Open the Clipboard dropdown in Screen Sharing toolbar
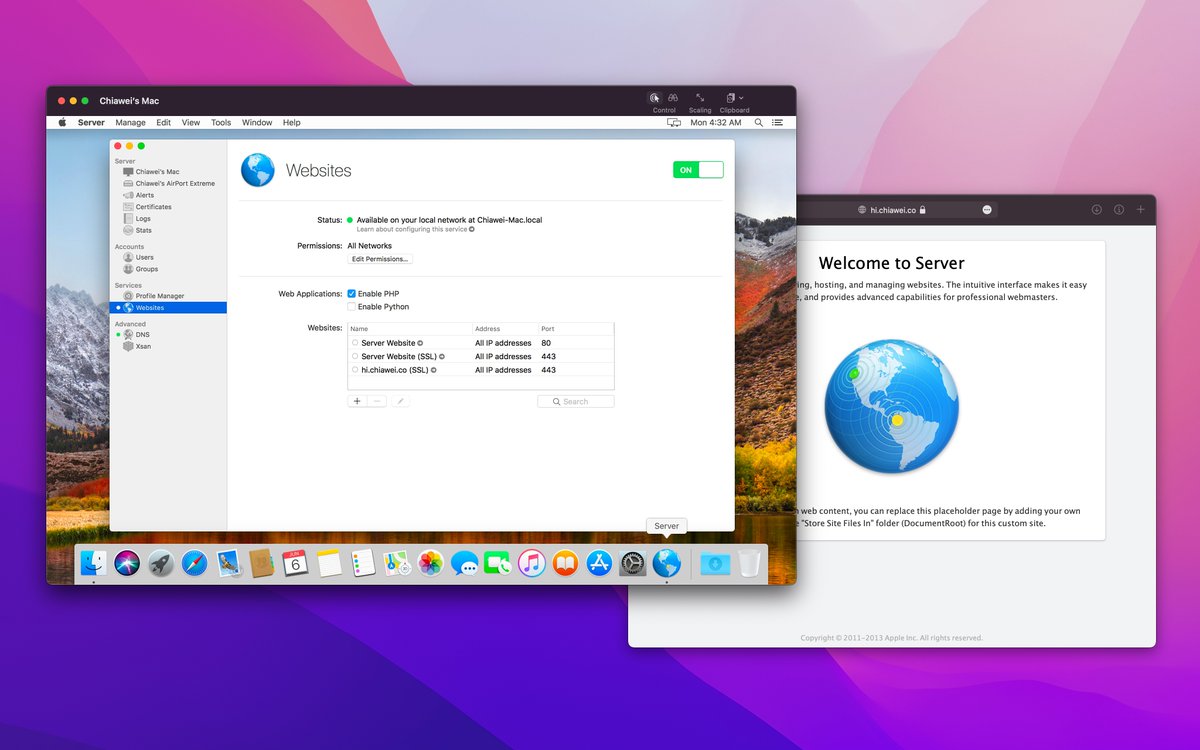The image size is (1200, 750). point(734,98)
